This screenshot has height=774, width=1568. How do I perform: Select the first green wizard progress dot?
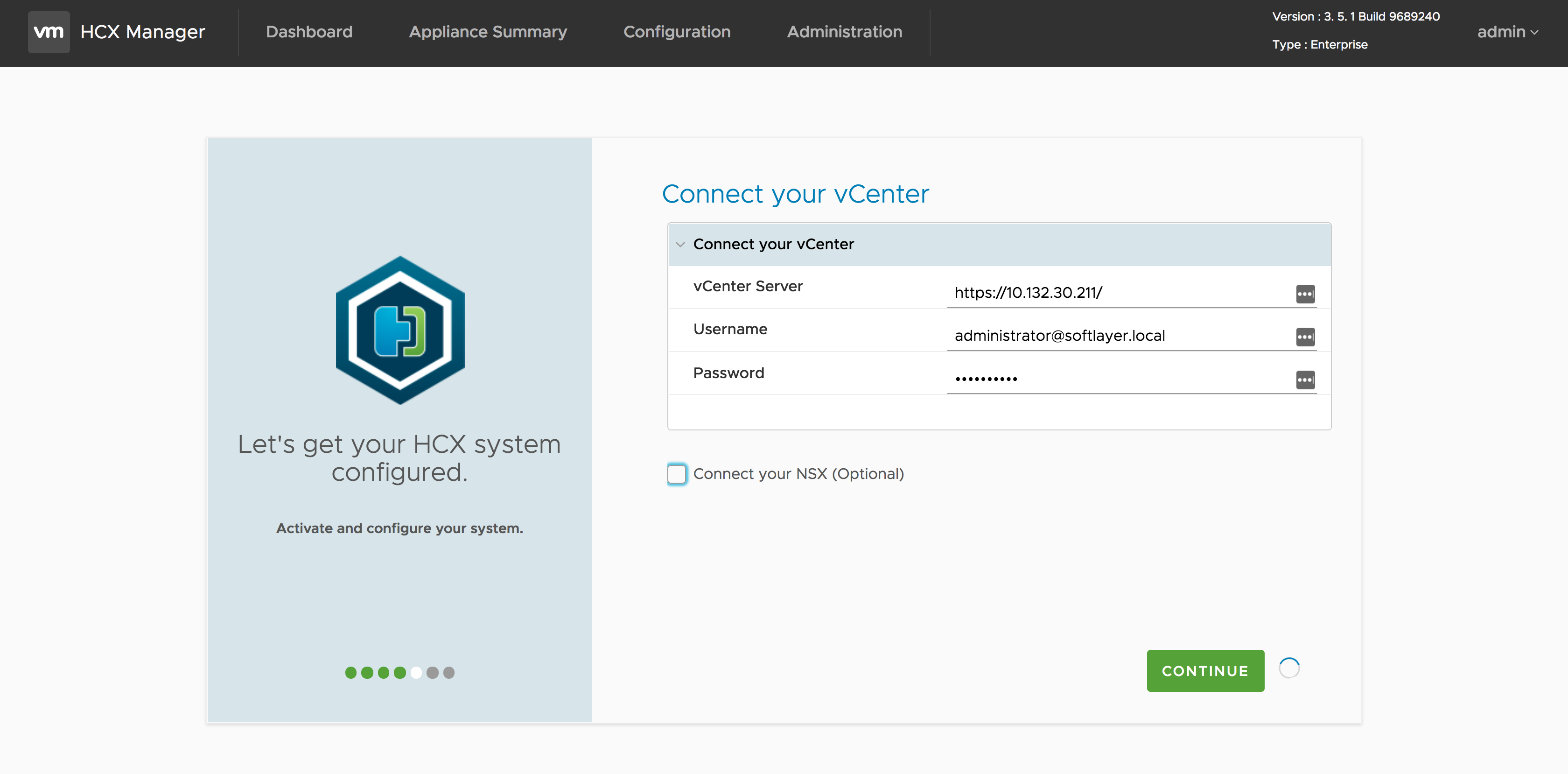click(351, 672)
